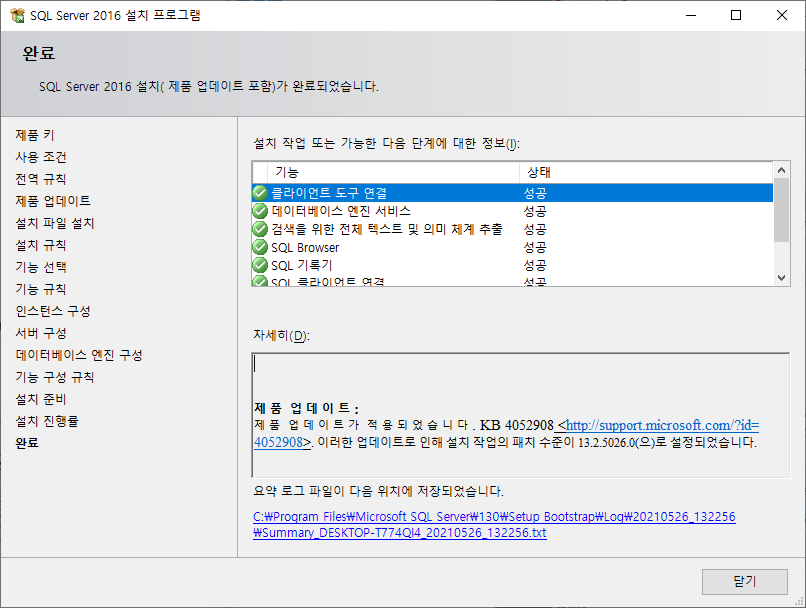This screenshot has height=608, width=806.
Task: Minimize the SQL Server 2016 setup window
Action: click(691, 15)
